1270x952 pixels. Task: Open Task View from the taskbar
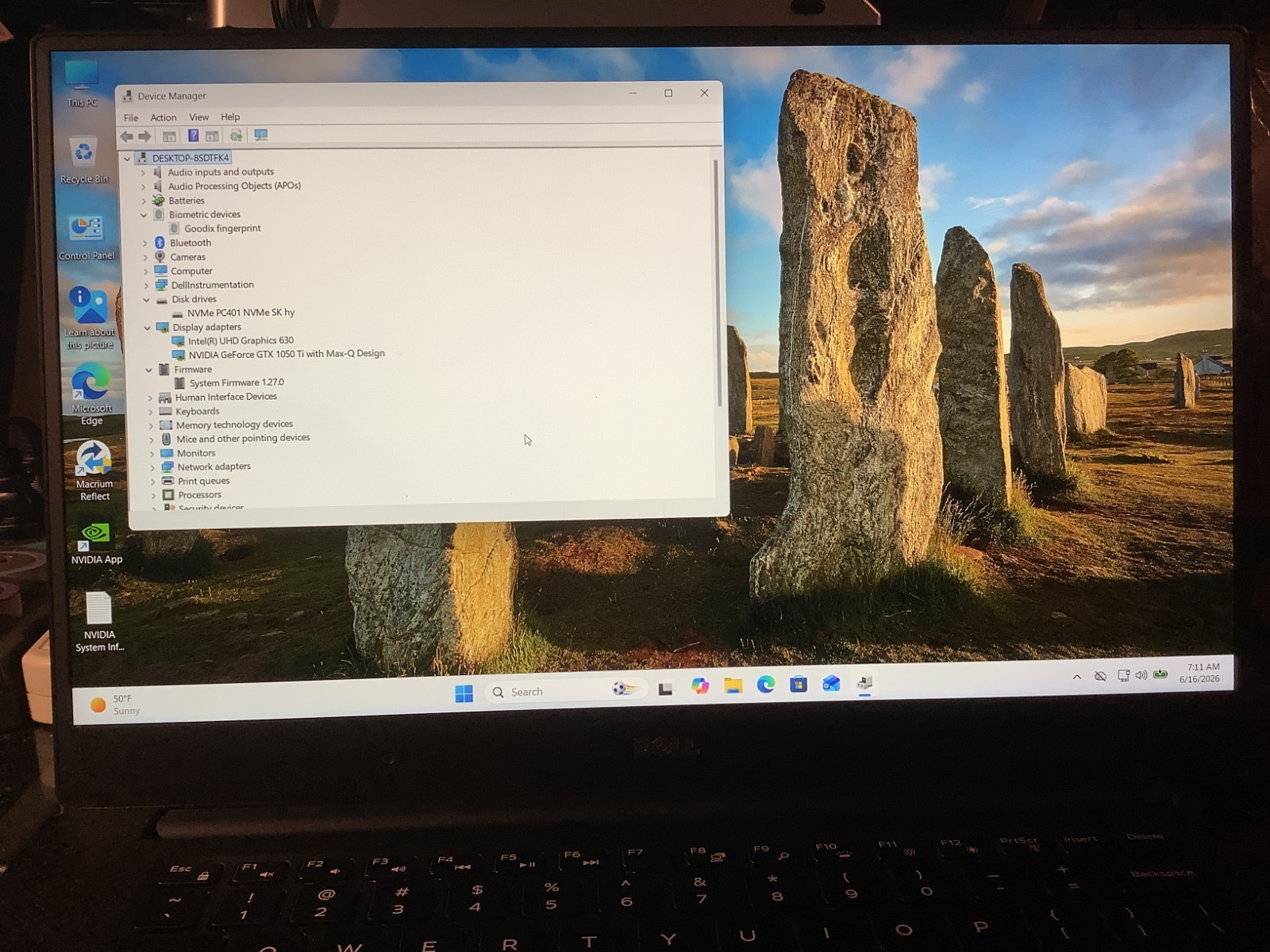tap(665, 689)
